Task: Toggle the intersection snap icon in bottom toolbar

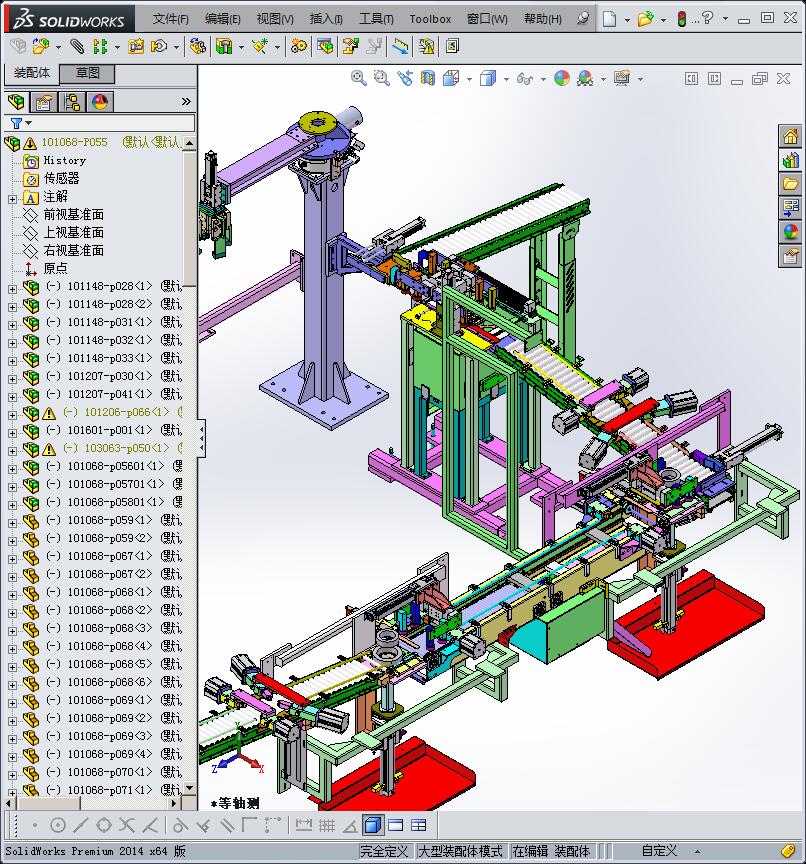Action: click(127, 825)
